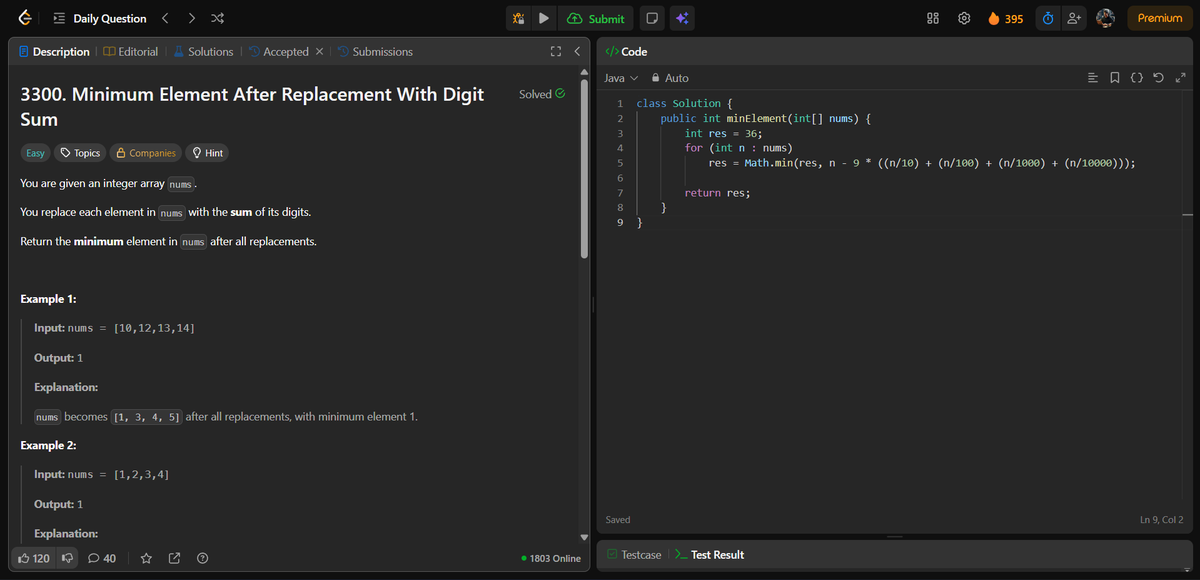Click the Premium button
Screen dimensions: 1200x580
coord(1159,18)
